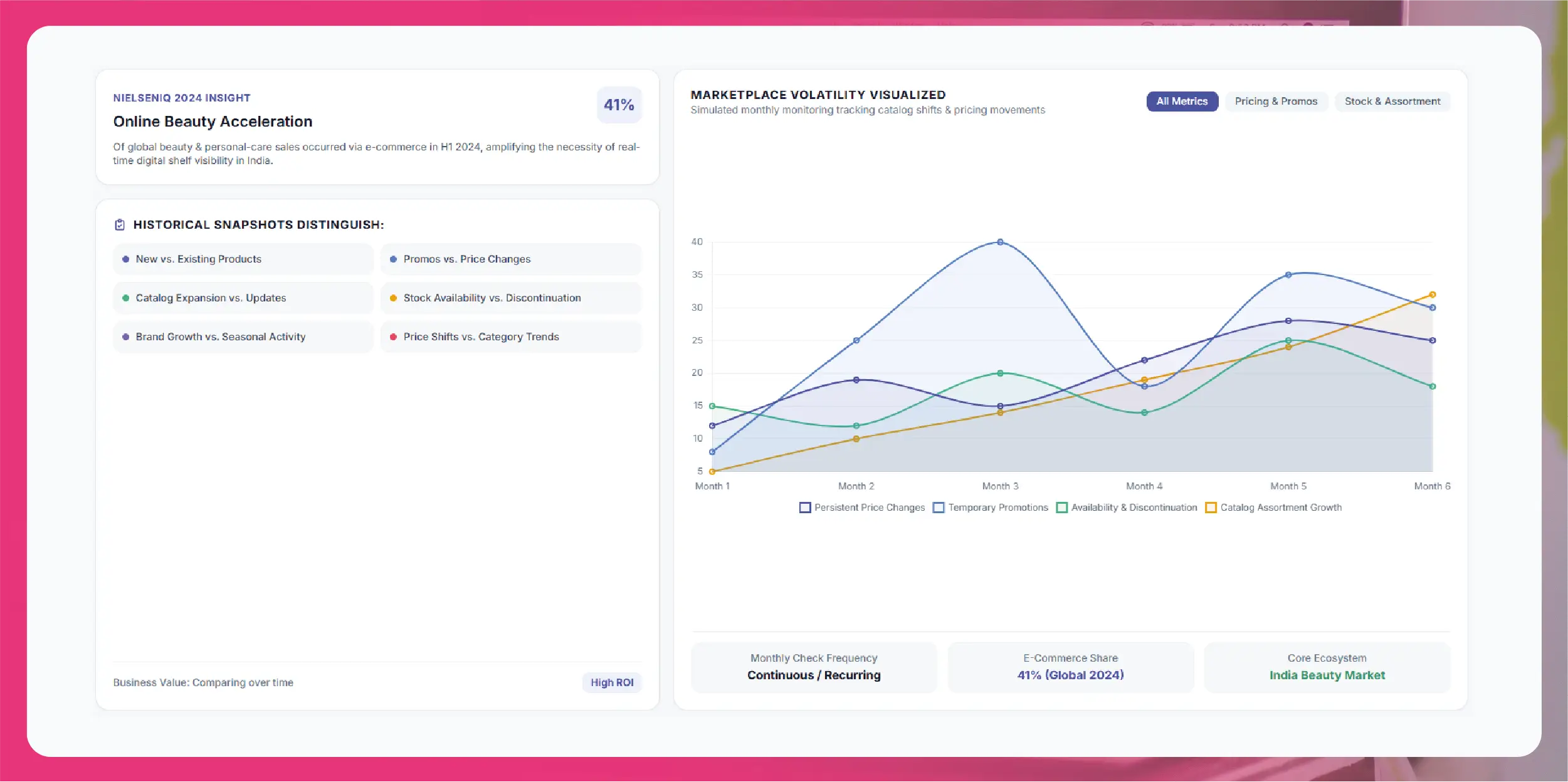Click the 41% (Global 2024) value
Viewport: 1568px width, 782px height.
point(1070,675)
